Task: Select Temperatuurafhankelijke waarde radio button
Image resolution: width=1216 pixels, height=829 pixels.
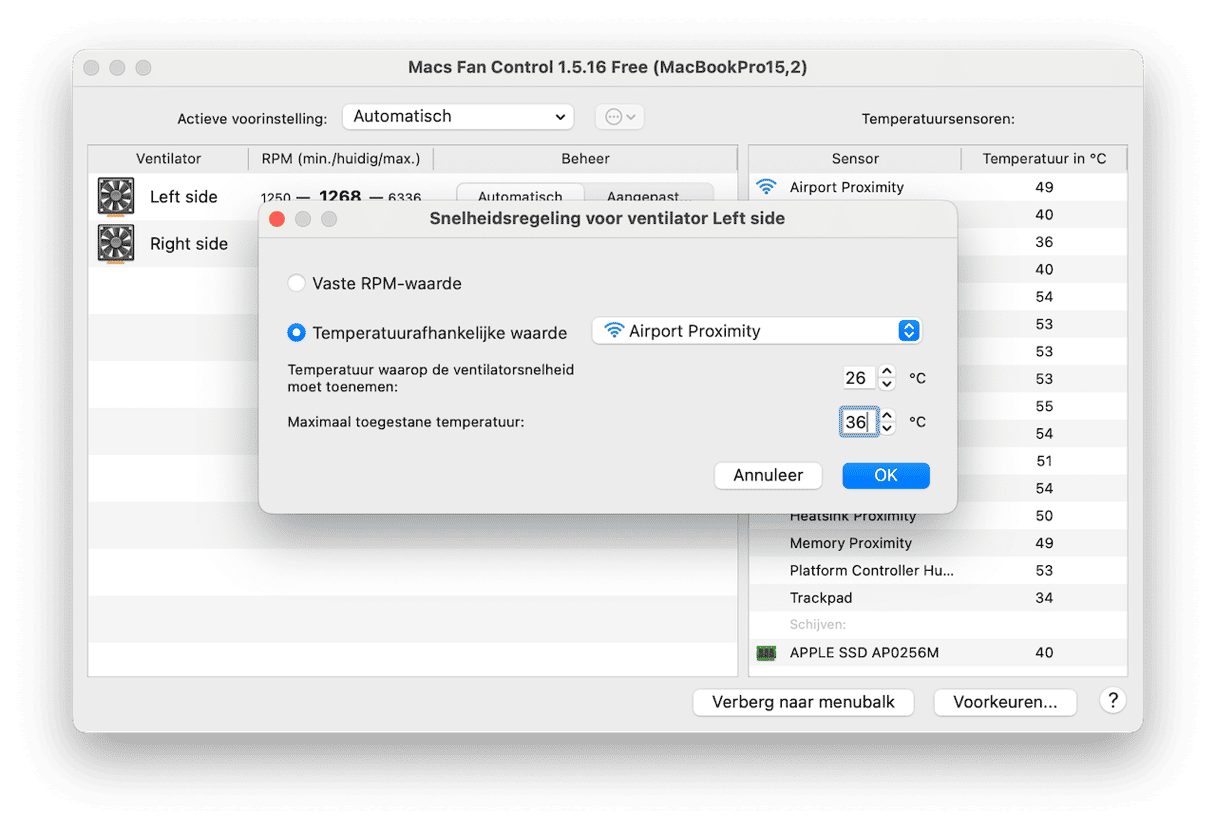Action: click(x=296, y=332)
